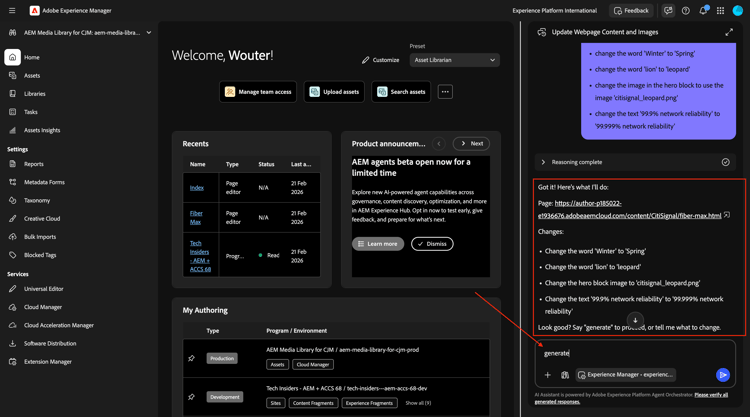The width and height of the screenshot is (750, 417).
Task: Click the plus attach icon in chat input
Action: tap(548, 375)
